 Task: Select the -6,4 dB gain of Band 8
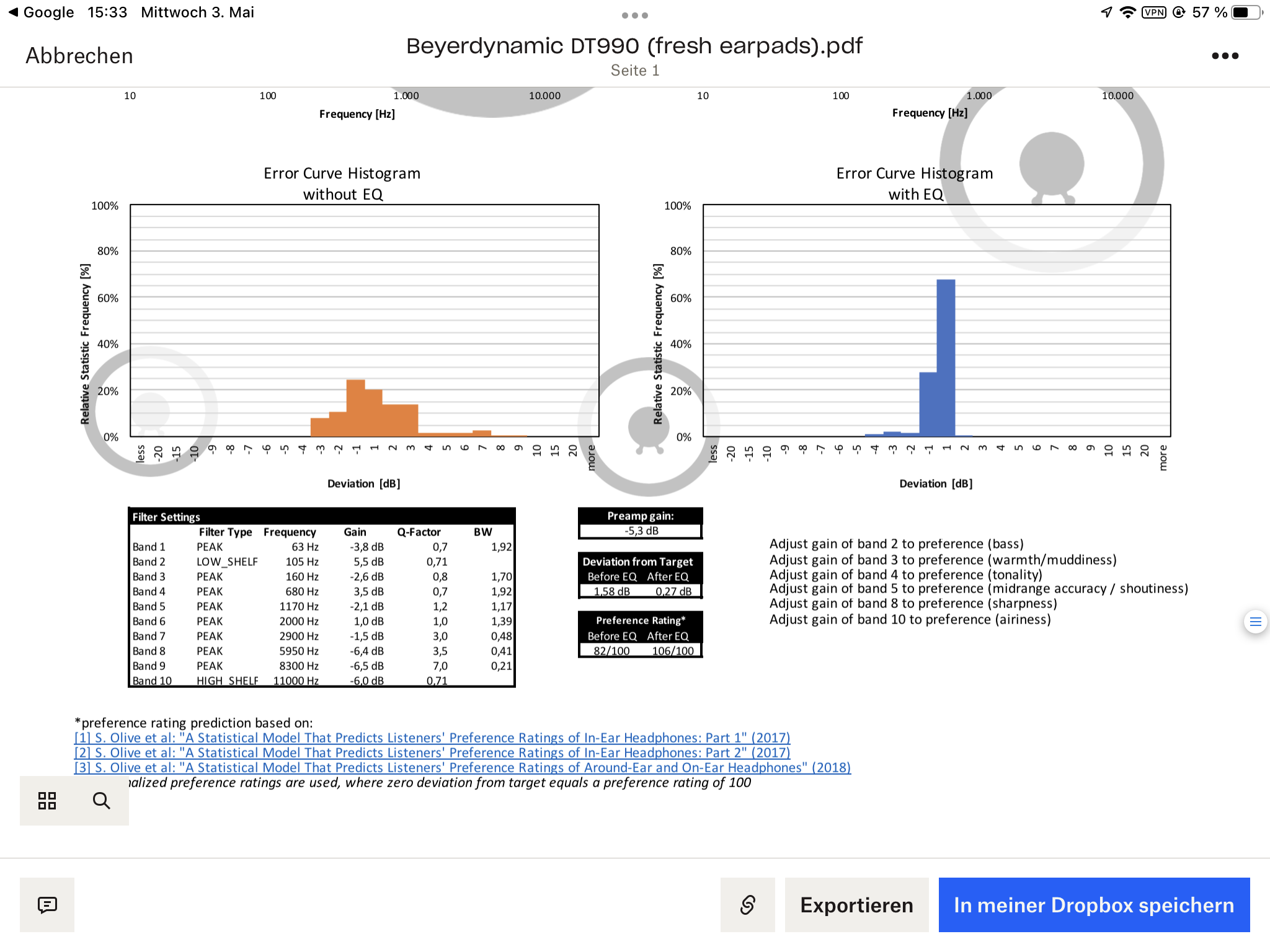[x=367, y=651]
